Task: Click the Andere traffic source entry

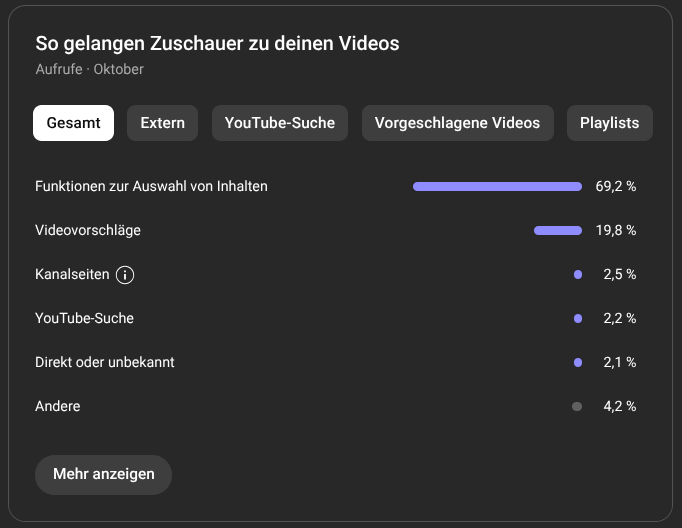Action: (58, 406)
